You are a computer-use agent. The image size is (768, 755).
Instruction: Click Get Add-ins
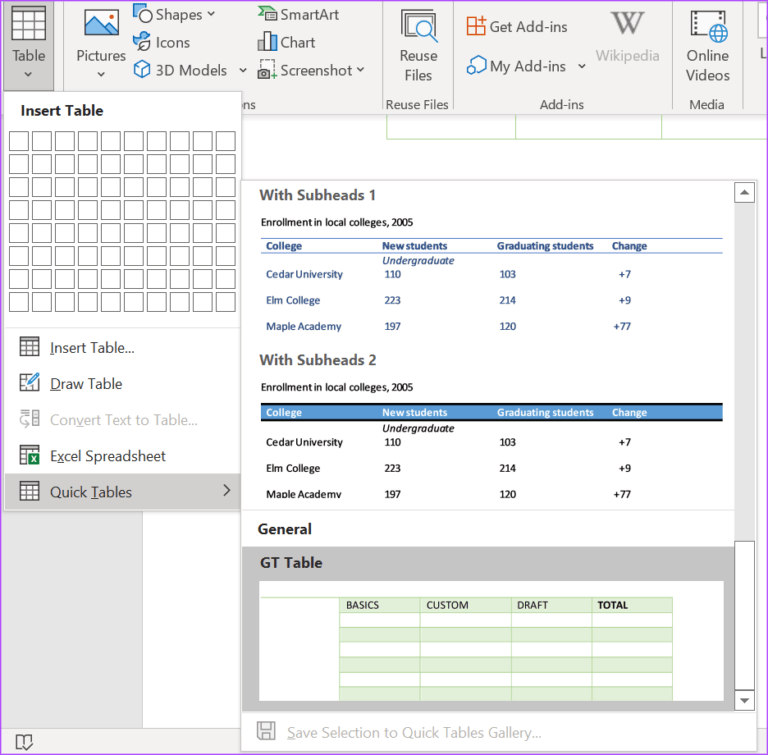click(x=517, y=26)
